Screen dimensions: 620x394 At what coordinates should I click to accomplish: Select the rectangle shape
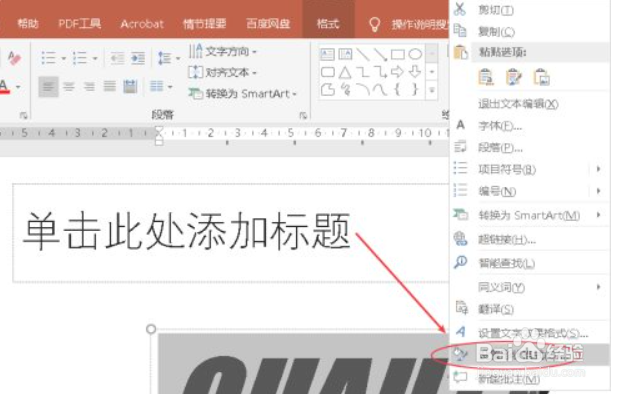point(397,54)
